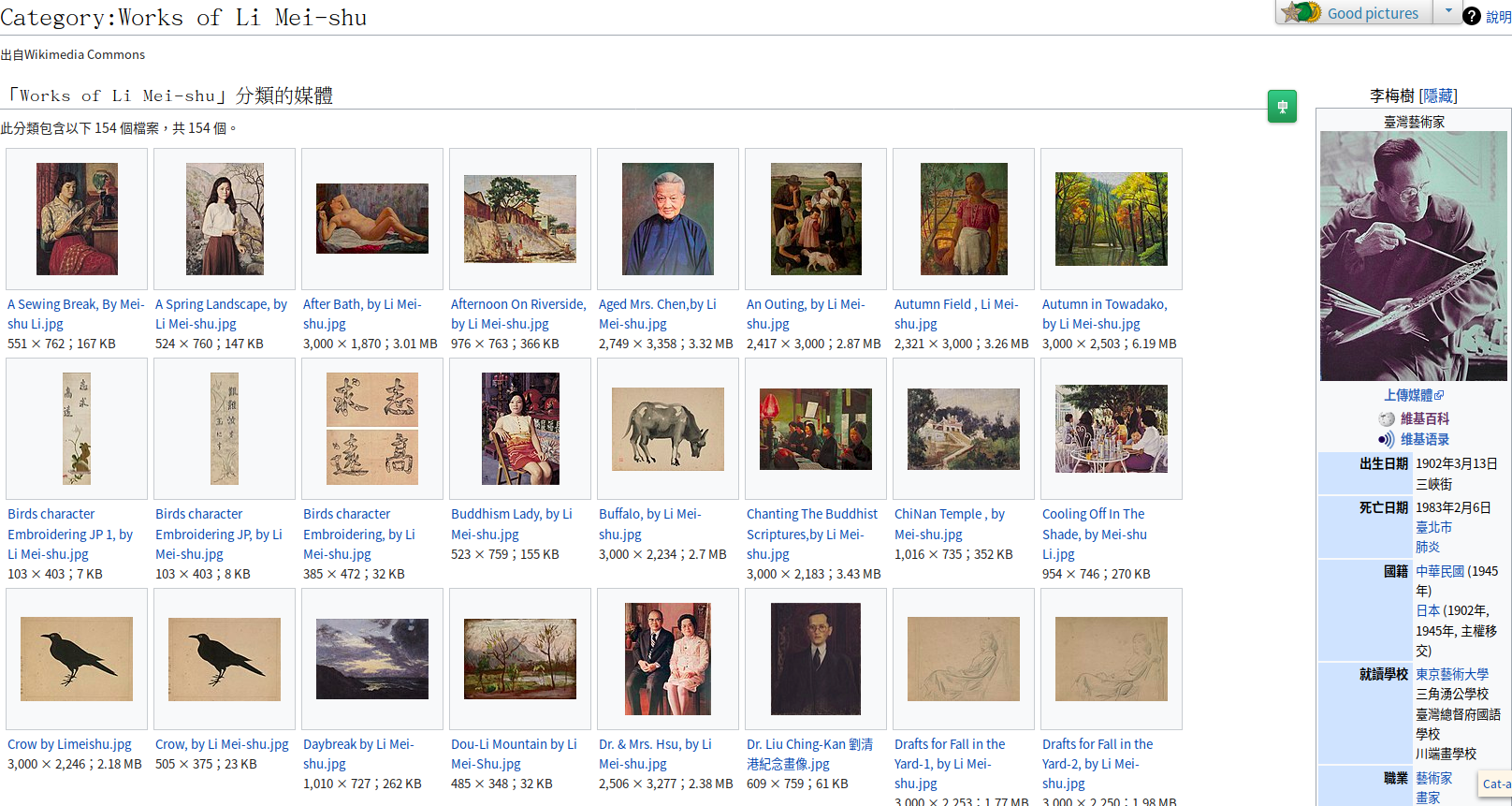
Task: Open A Sewing Break thumbnail
Action: pyautogui.click(x=77, y=219)
